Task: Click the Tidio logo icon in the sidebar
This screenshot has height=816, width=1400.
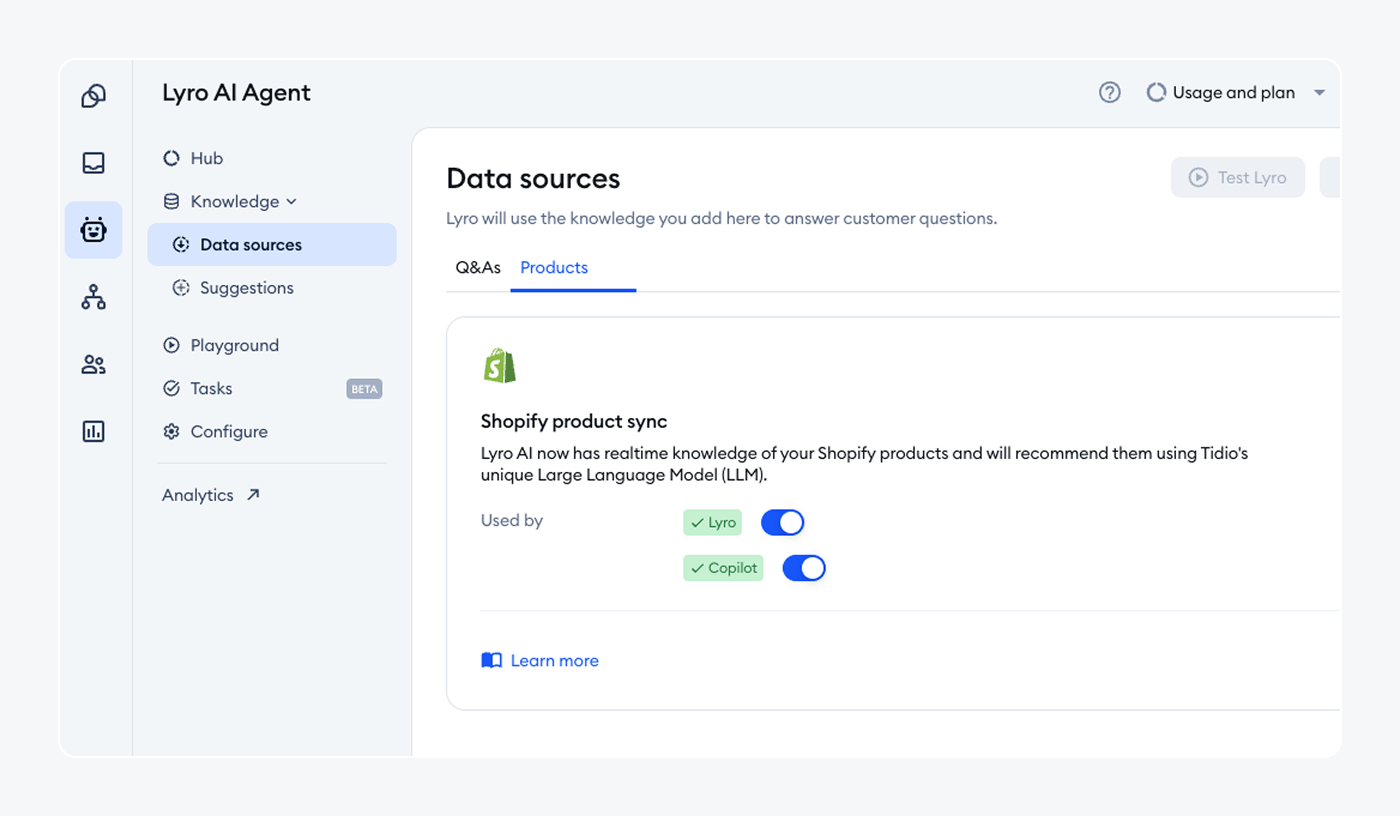Action: (x=93, y=96)
